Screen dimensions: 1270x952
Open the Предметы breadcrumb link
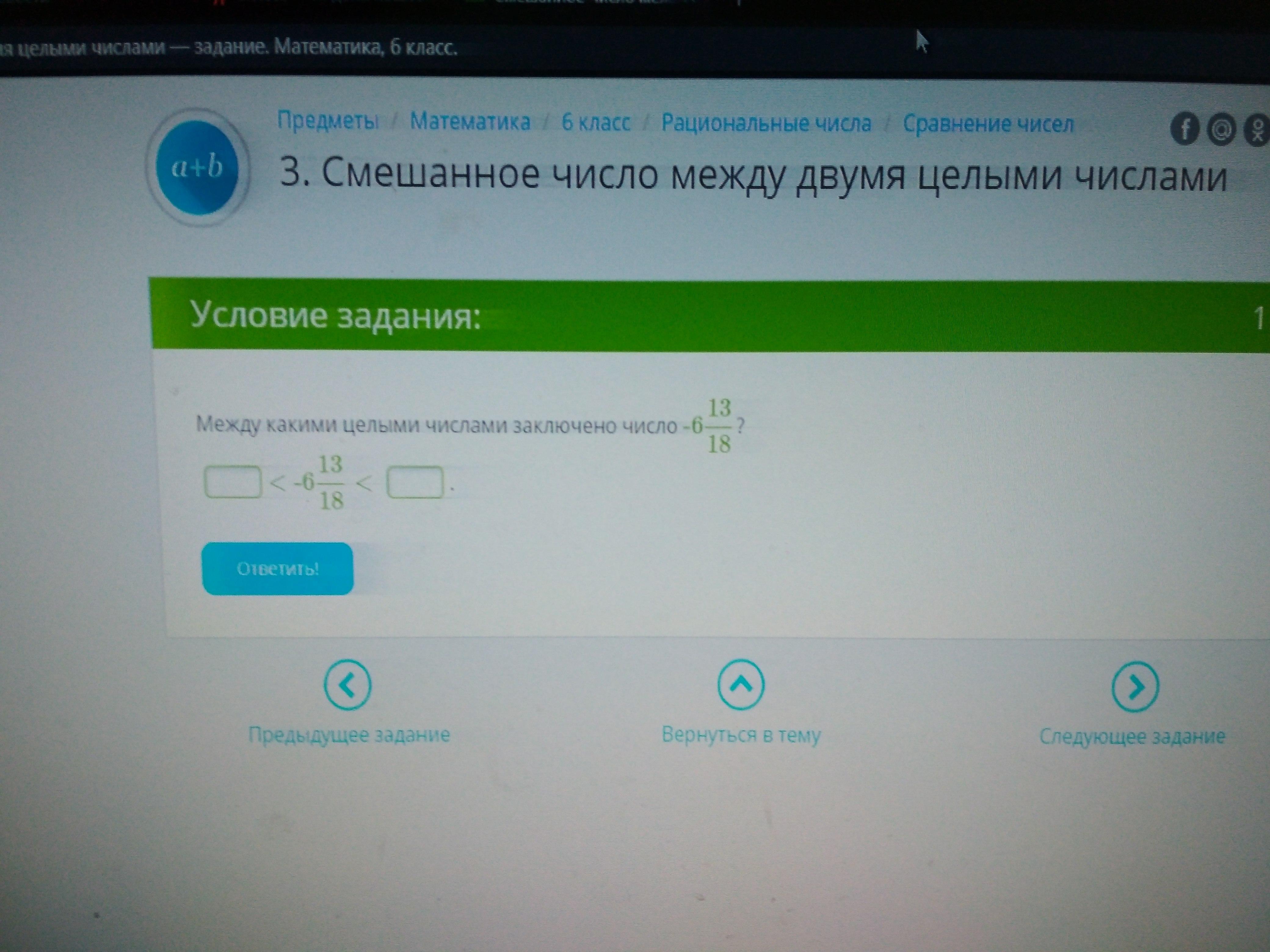click(328, 121)
